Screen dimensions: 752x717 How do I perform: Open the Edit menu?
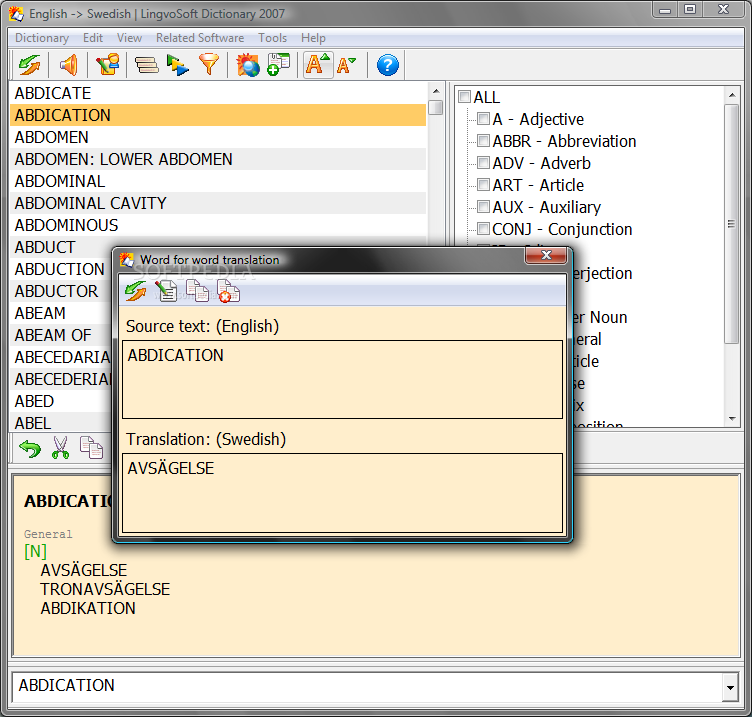93,38
